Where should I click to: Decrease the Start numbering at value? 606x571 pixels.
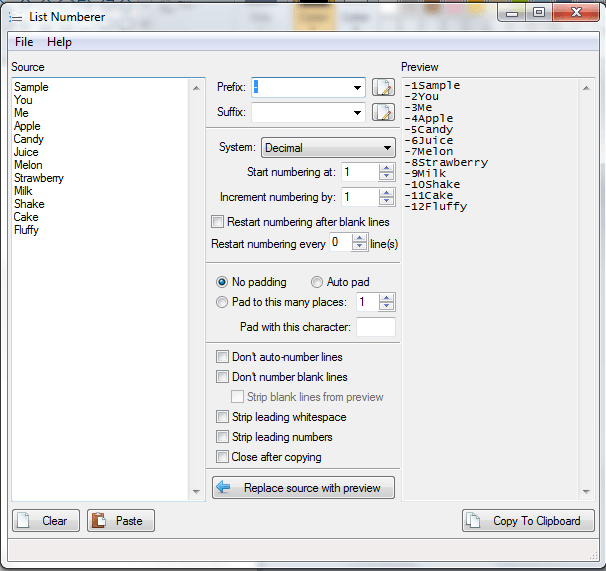[386, 176]
